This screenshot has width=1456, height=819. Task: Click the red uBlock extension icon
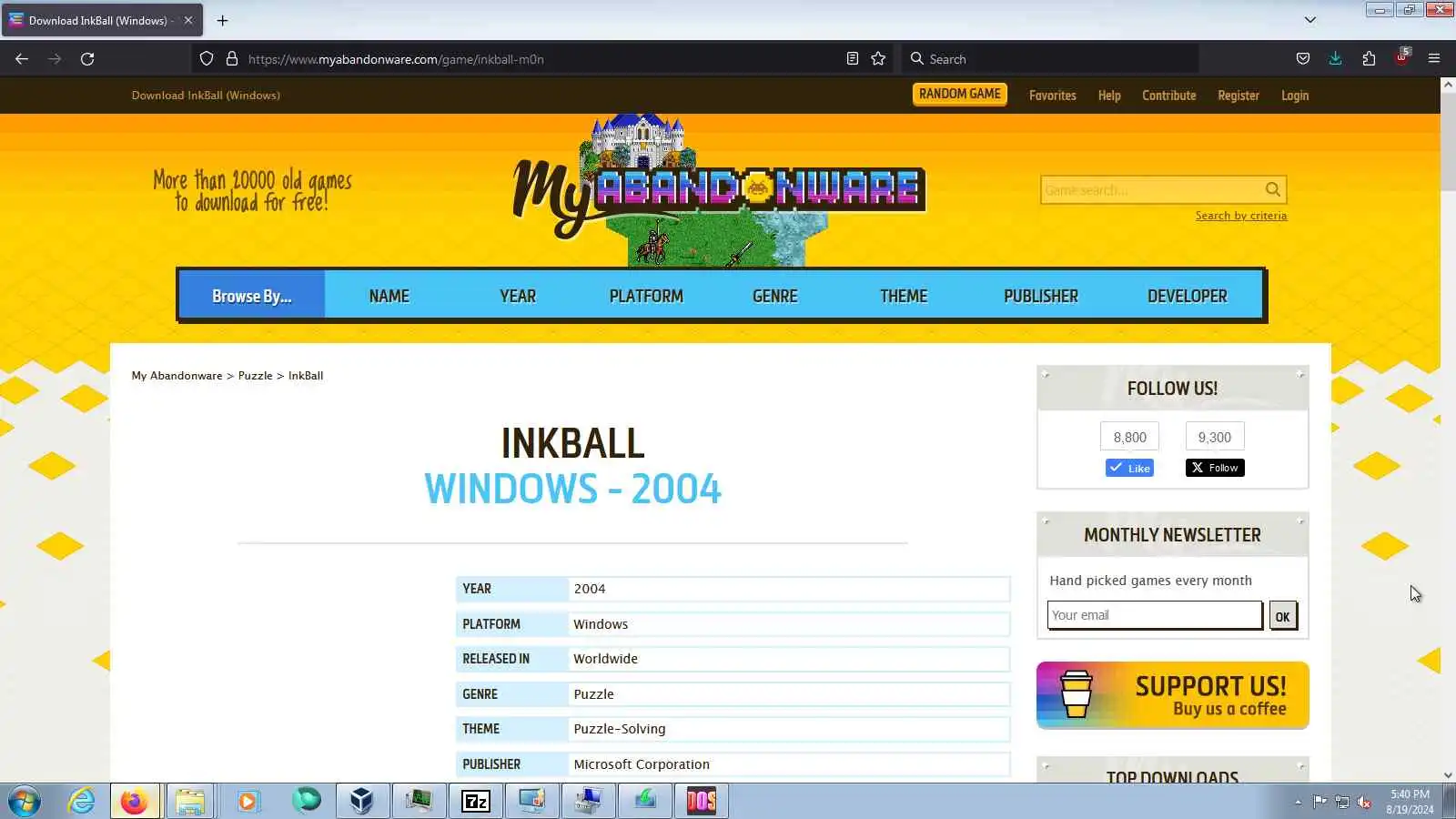coord(1402,57)
